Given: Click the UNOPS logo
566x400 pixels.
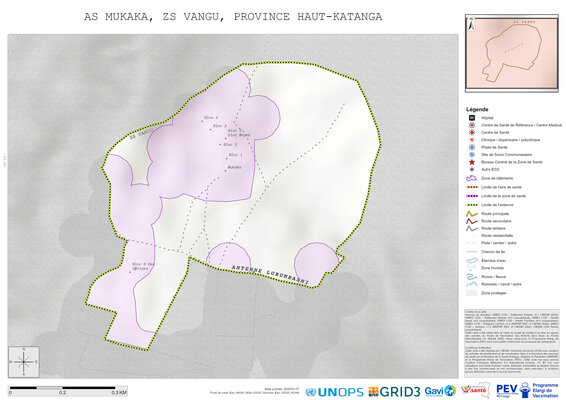Looking at the screenshot, I should (335, 392).
